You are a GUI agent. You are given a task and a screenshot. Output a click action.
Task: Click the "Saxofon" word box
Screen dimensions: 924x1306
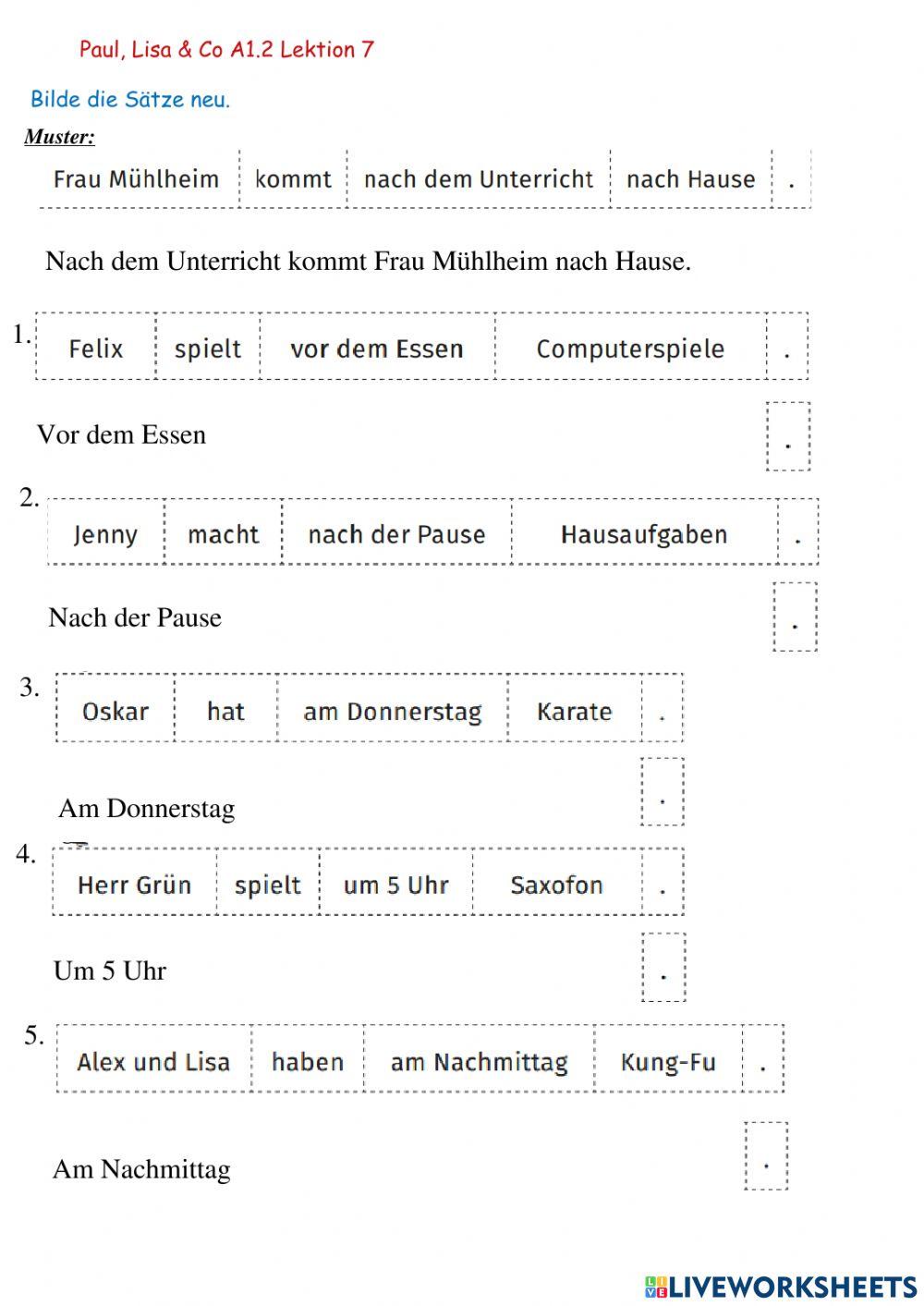click(x=556, y=885)
